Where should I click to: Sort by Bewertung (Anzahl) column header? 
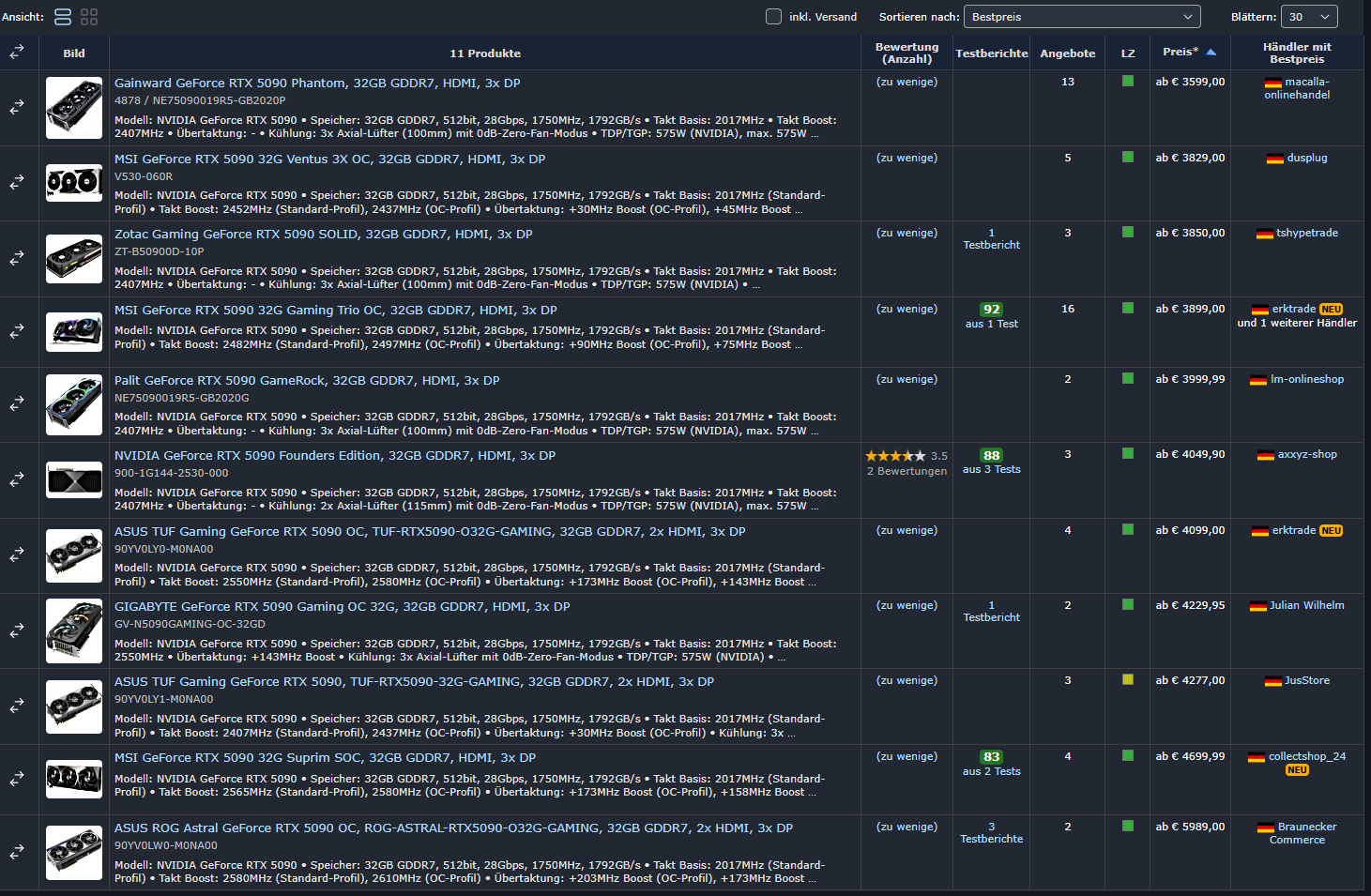coord(906,53)
